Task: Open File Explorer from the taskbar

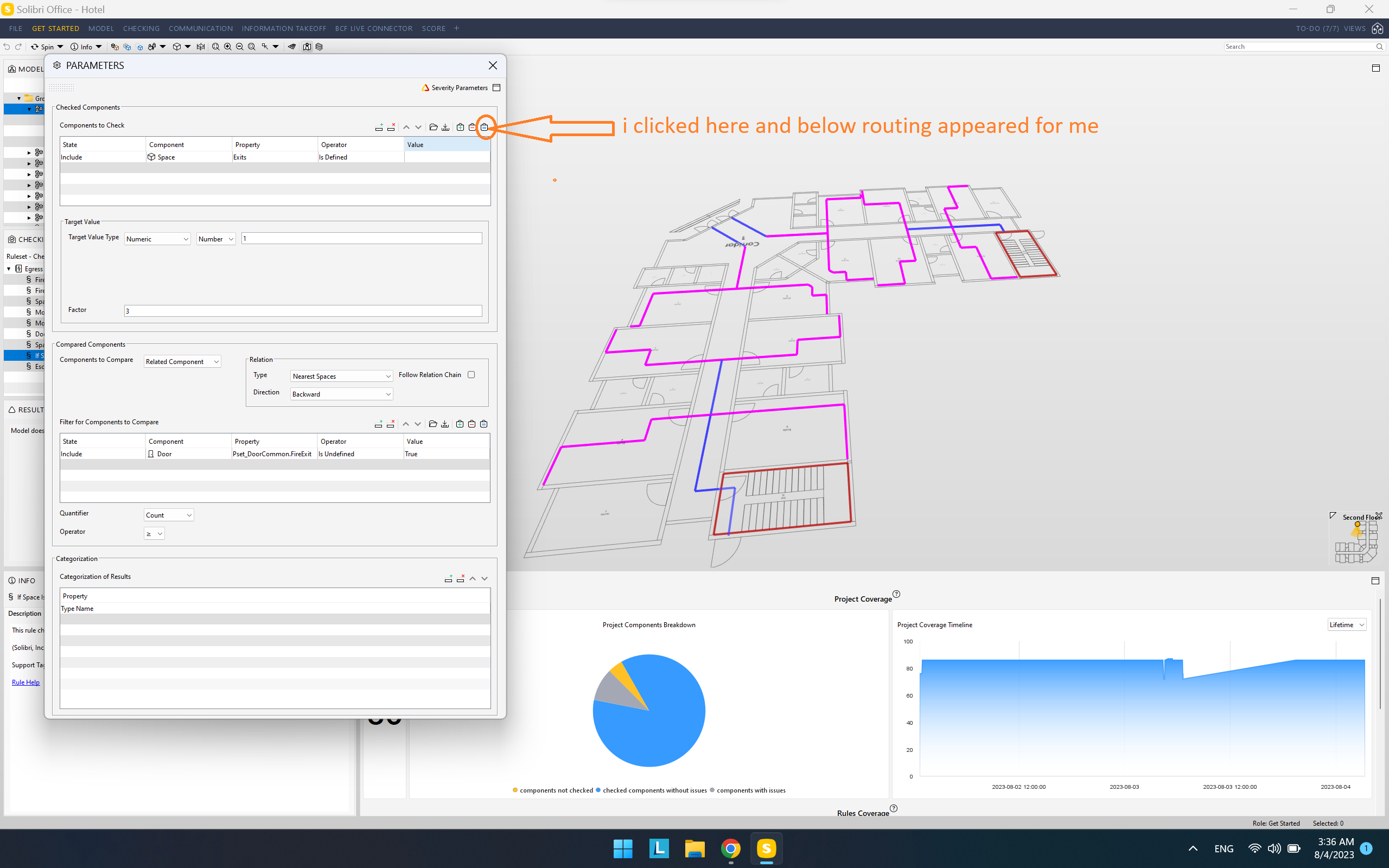Action: [x=694, y=848]
